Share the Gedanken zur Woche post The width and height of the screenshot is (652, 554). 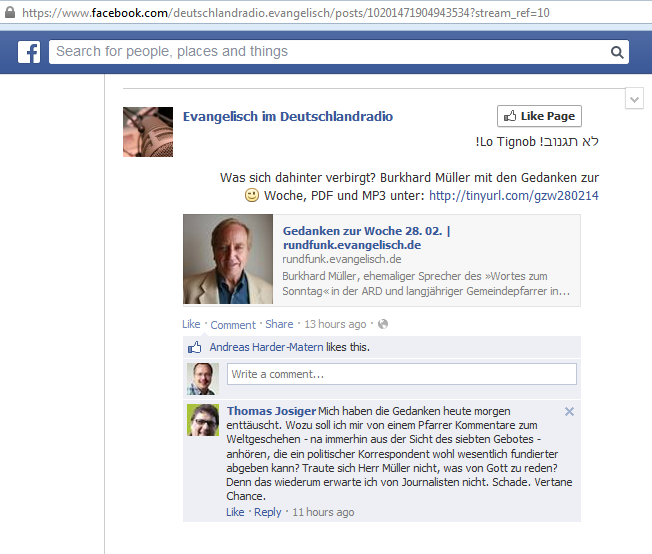click(279, 324)
